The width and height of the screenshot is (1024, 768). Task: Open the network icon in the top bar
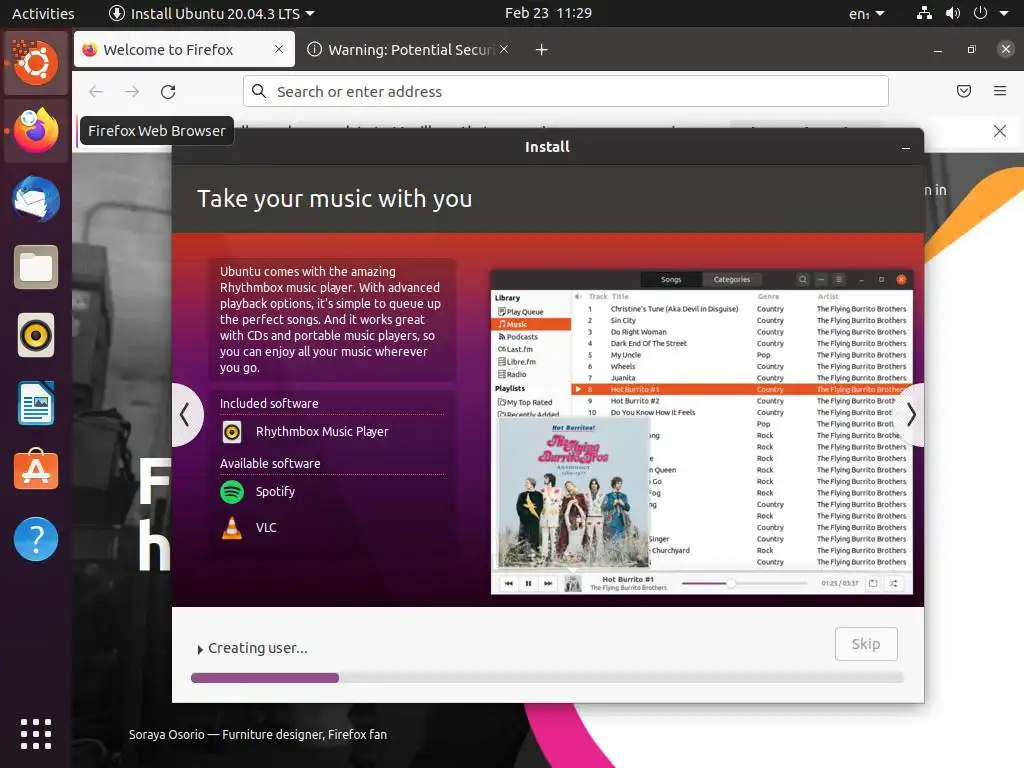(924, 13)
